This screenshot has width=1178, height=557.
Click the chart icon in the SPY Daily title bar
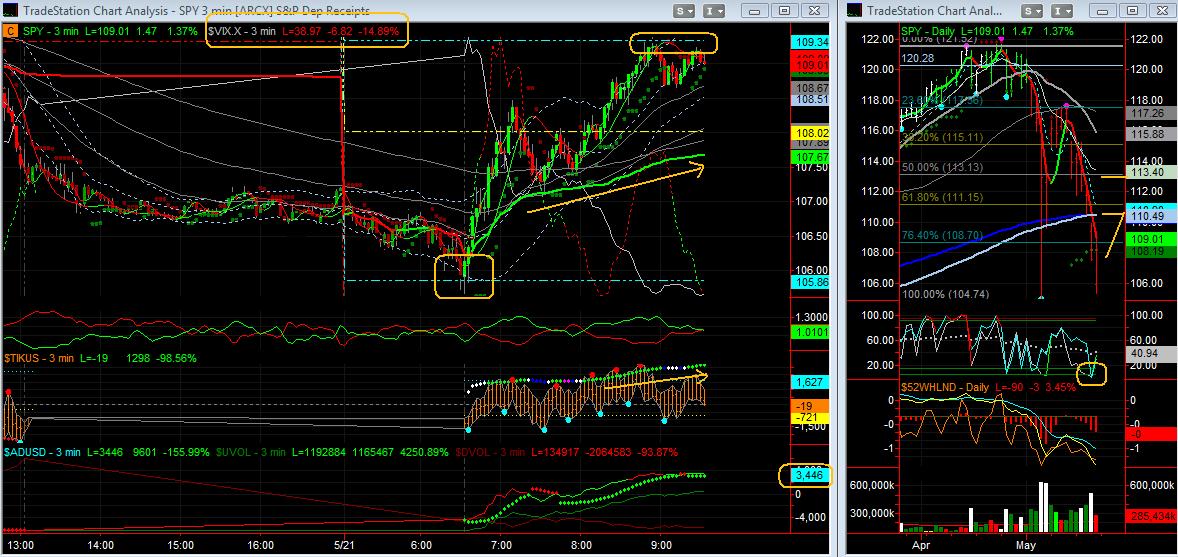[855, 11]
